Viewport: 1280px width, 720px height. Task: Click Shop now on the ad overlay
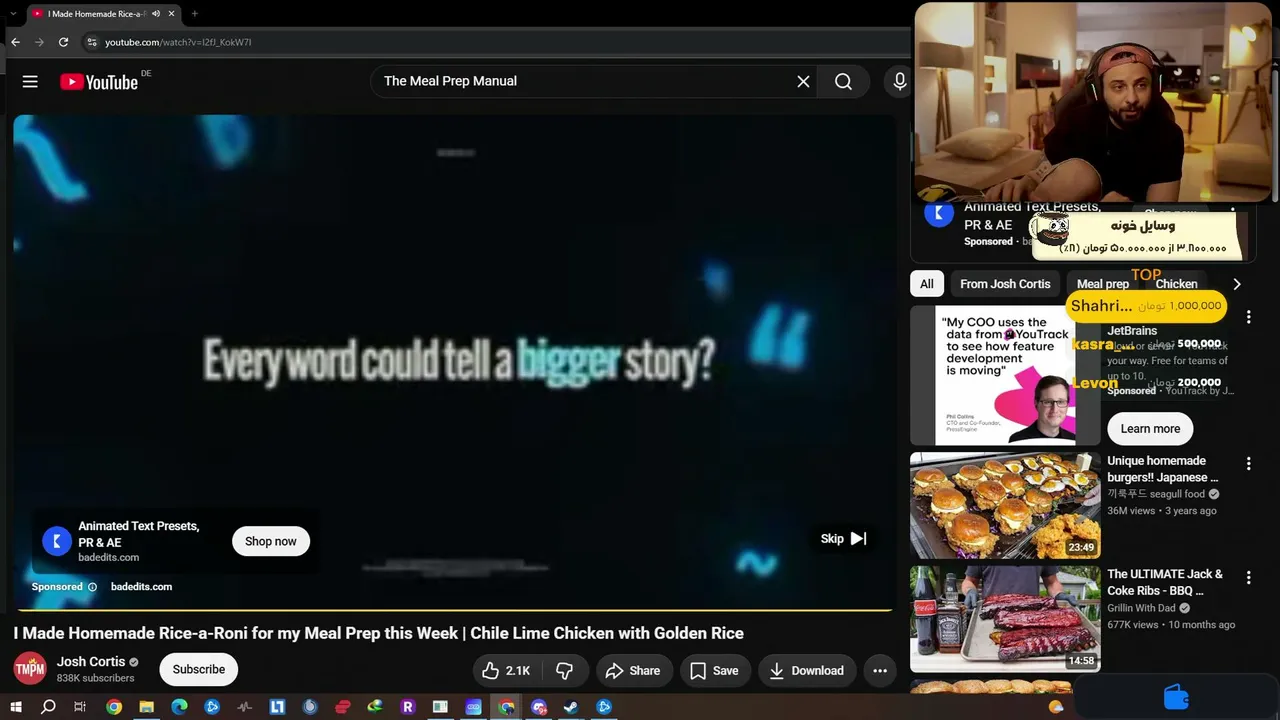pyautogui.click(x=271, y=541)
